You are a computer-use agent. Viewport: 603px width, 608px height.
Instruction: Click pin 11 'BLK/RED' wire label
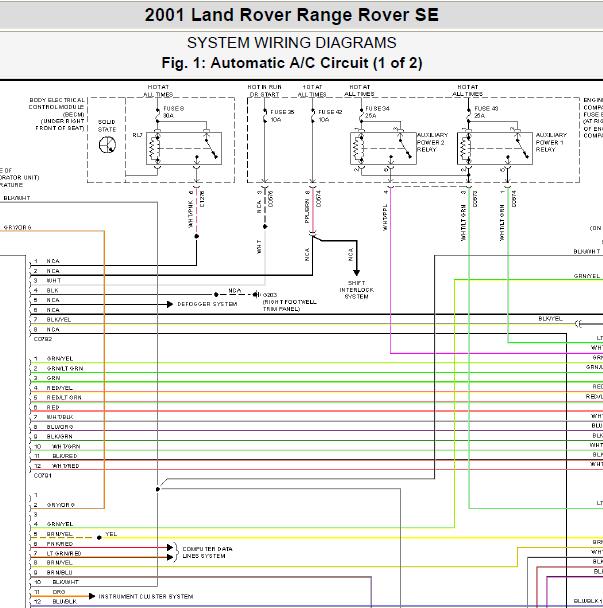click(65, 456)
